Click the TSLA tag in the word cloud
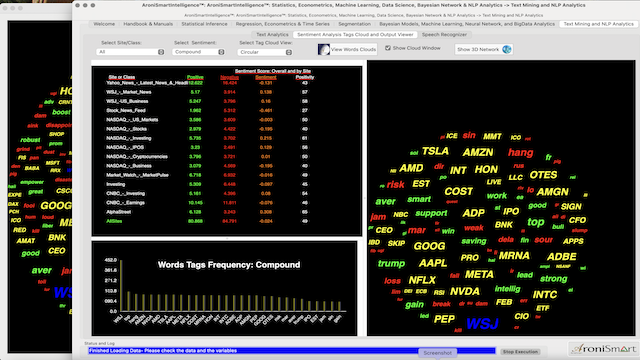The width and height of the screenshot is (640, 360). coord(435,151)
